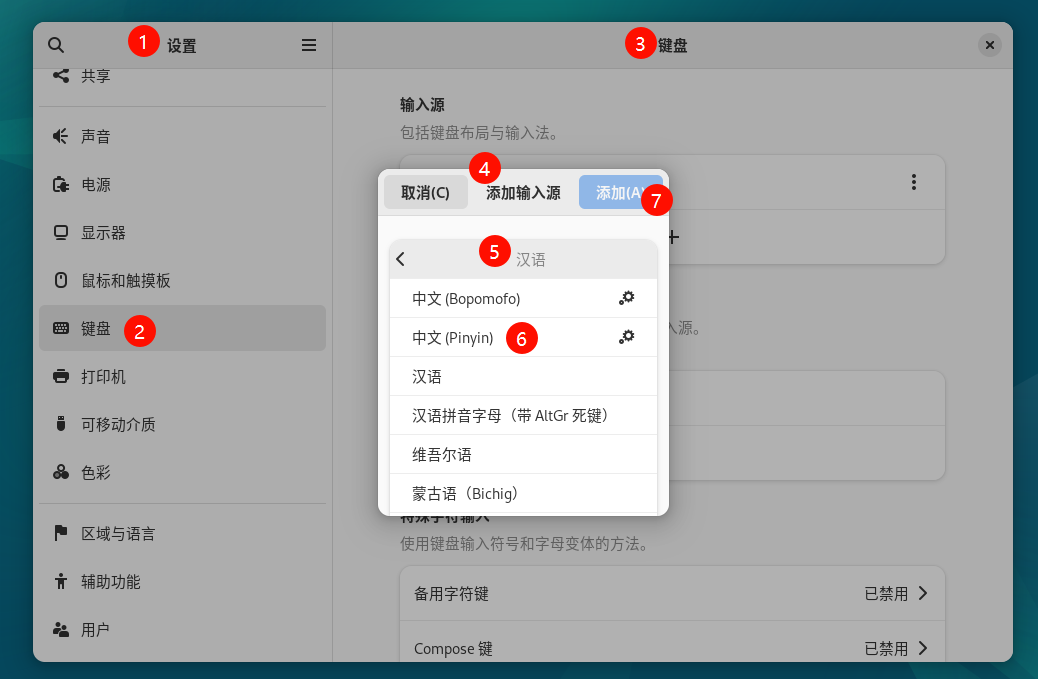
Task: Click the search icon in settings sidebar
Action: (56, 45)
